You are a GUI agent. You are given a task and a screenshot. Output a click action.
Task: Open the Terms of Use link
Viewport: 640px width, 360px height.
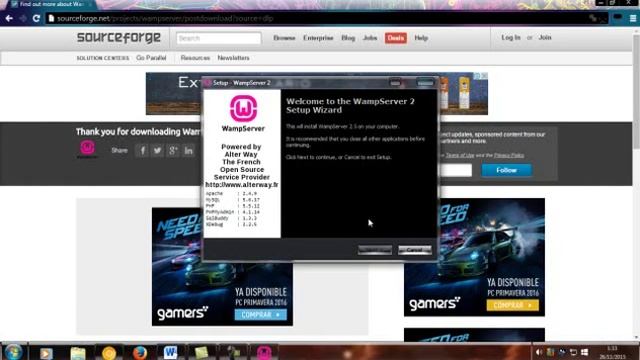point(460,156)
